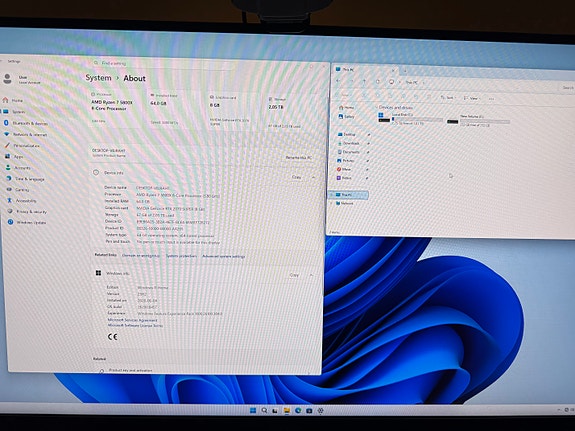
Task: Click the Rename this PC button
Action: [x=299, y=158]
